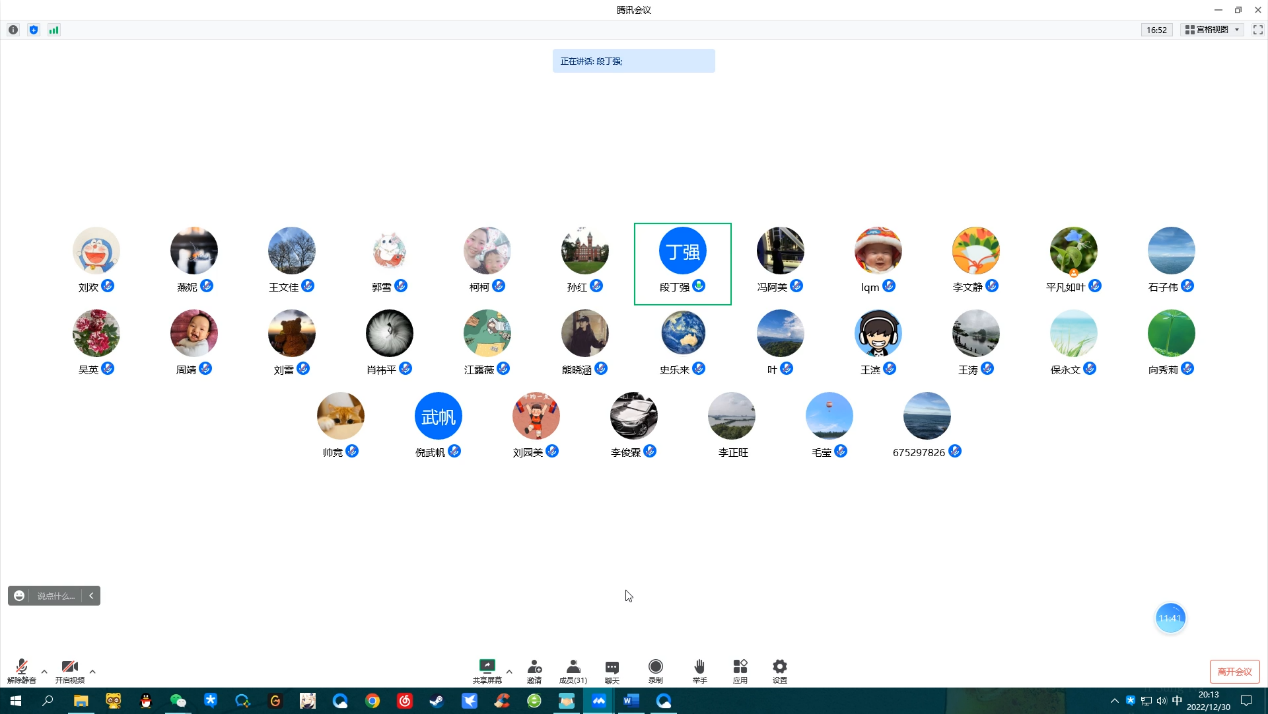Open the Invite (邀请) panel

point(534,669)
